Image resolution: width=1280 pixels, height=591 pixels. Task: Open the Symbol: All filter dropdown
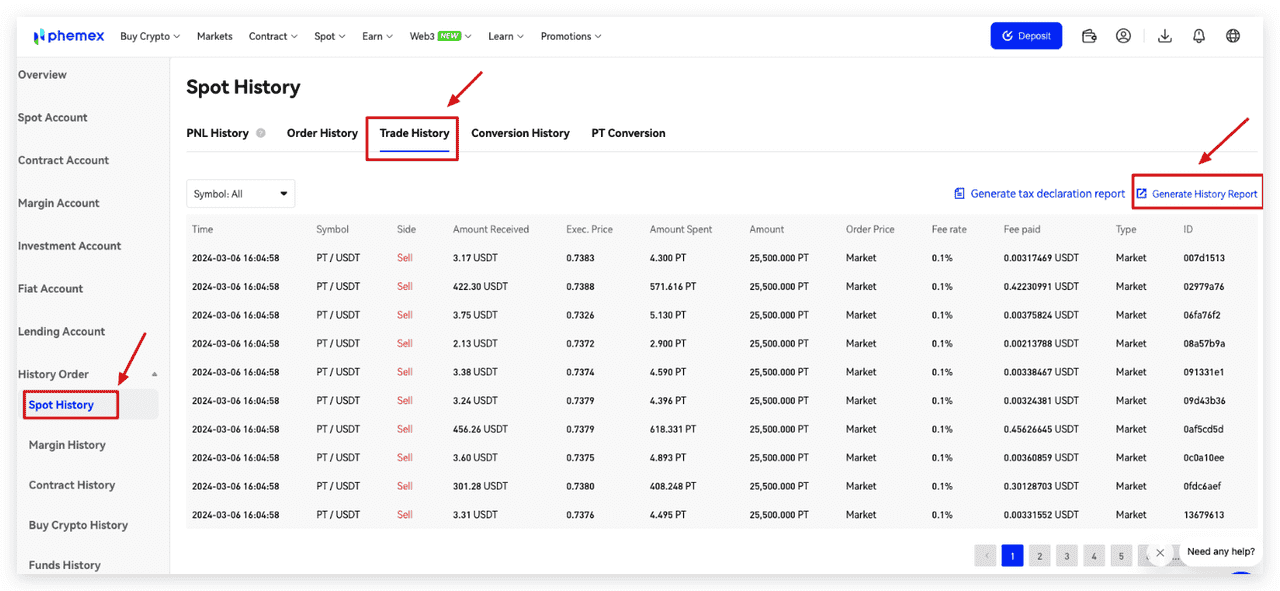240,194
